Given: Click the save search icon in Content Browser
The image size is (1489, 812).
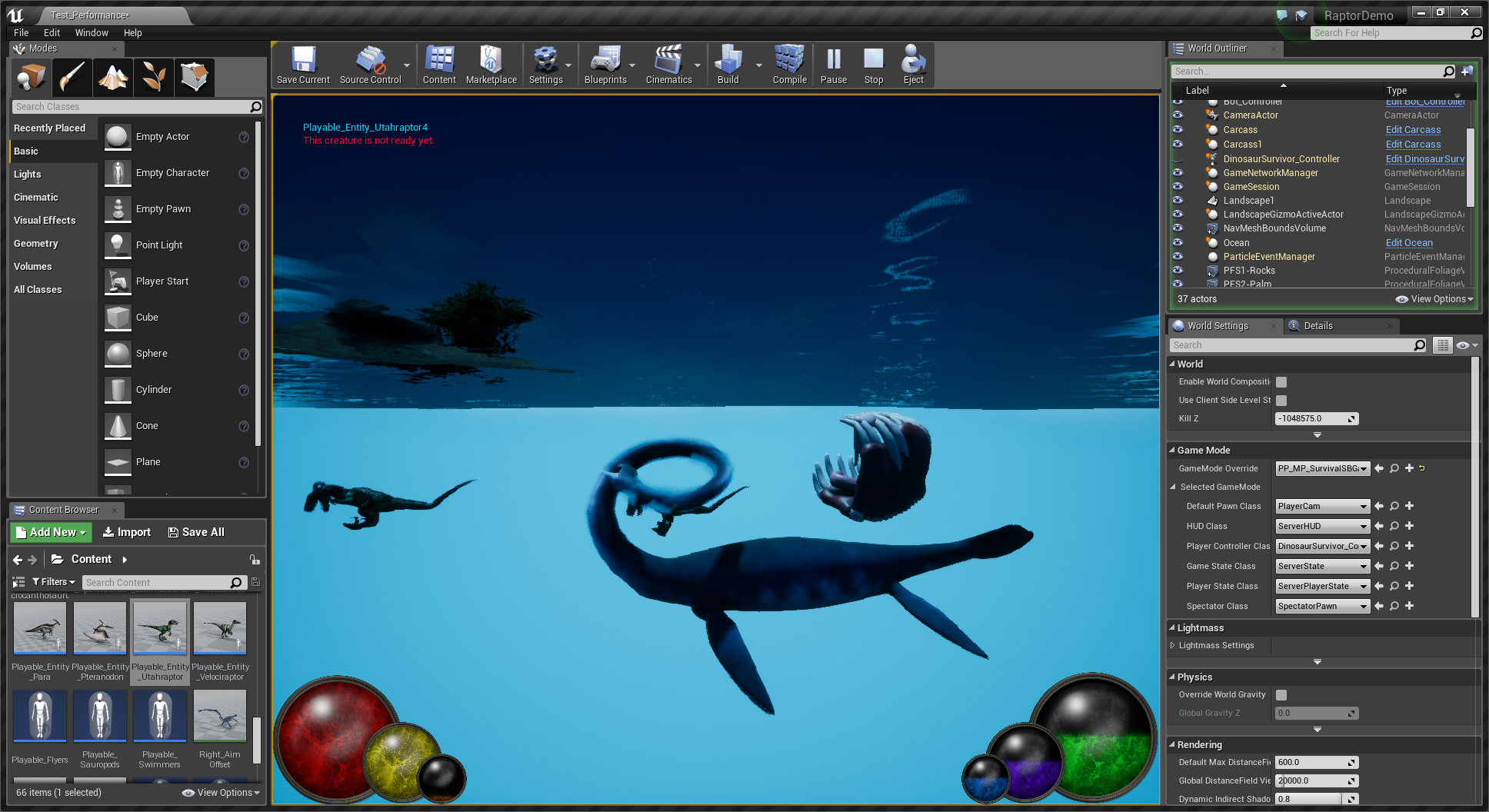Looking at the screenshot, I should pyautogui.click(x=256, y=582).
